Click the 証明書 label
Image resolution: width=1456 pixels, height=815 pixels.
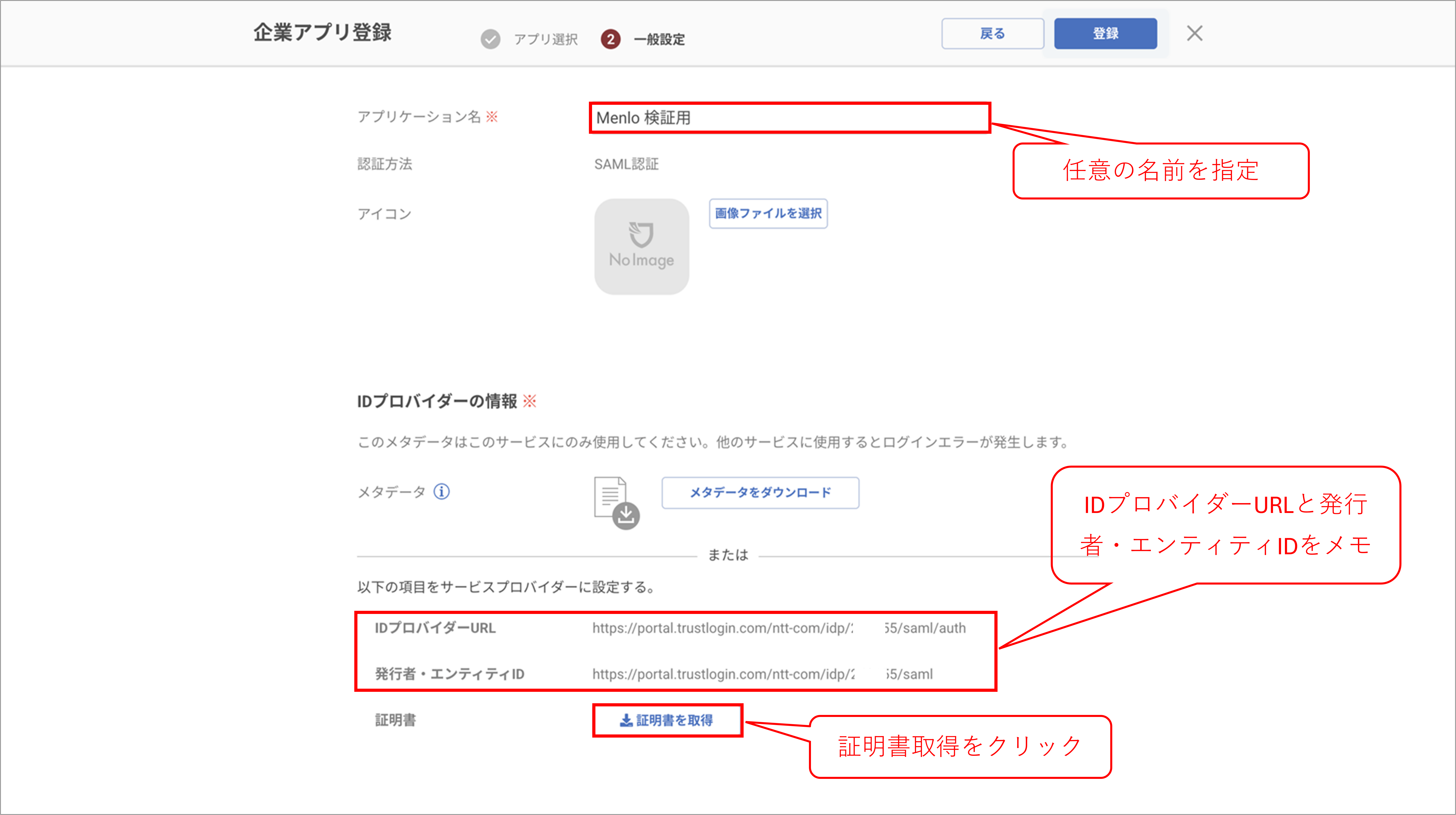click(x=396, y=720)
